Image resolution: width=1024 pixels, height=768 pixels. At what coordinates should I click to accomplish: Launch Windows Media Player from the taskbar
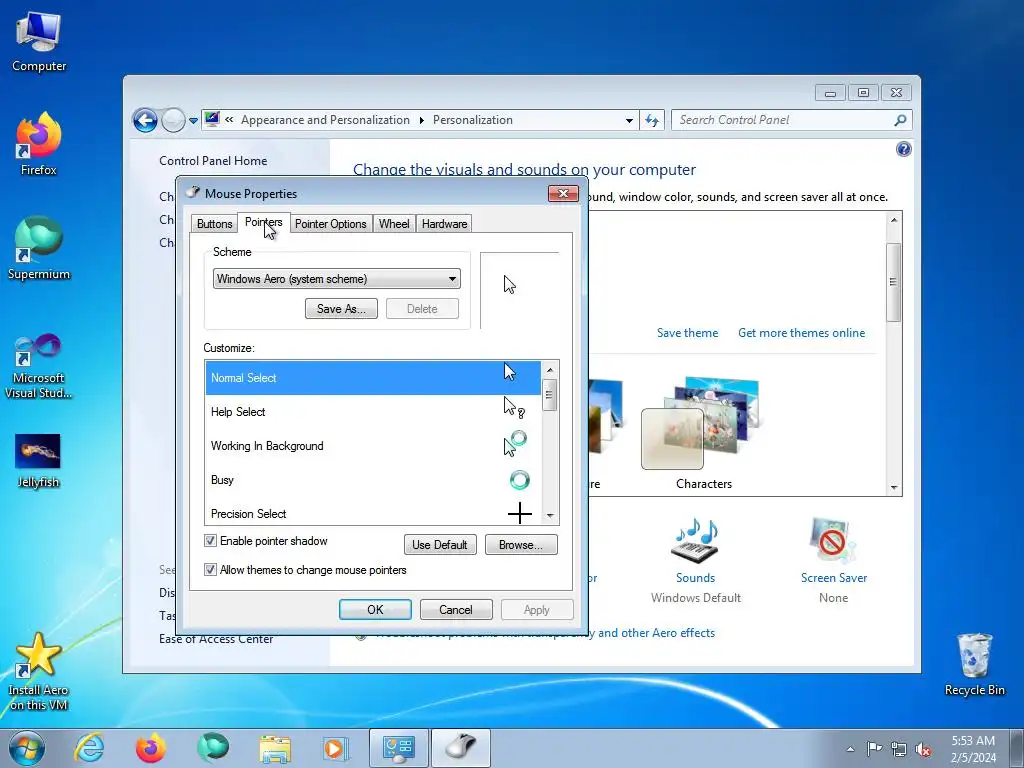pos(336,748)
